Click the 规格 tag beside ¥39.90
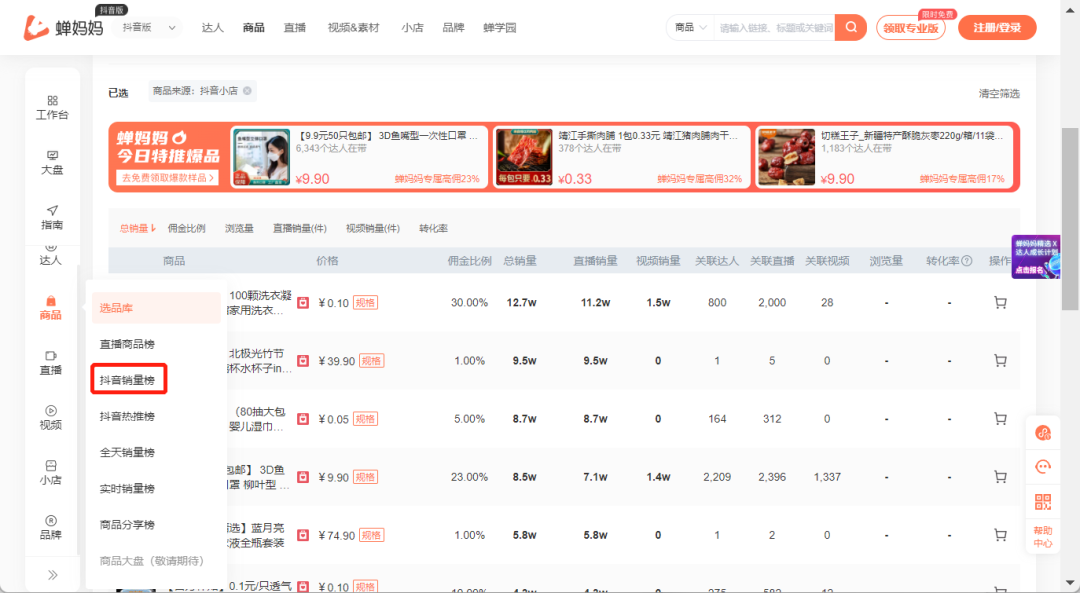The height and width of the screenshot is (593, 1080). pos(372,361)
